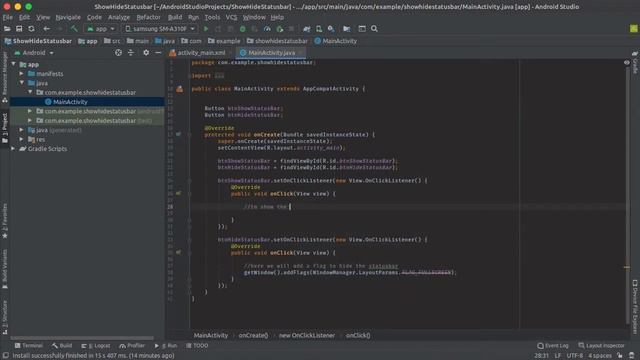Click the window layout icon in toolbar

362,29
